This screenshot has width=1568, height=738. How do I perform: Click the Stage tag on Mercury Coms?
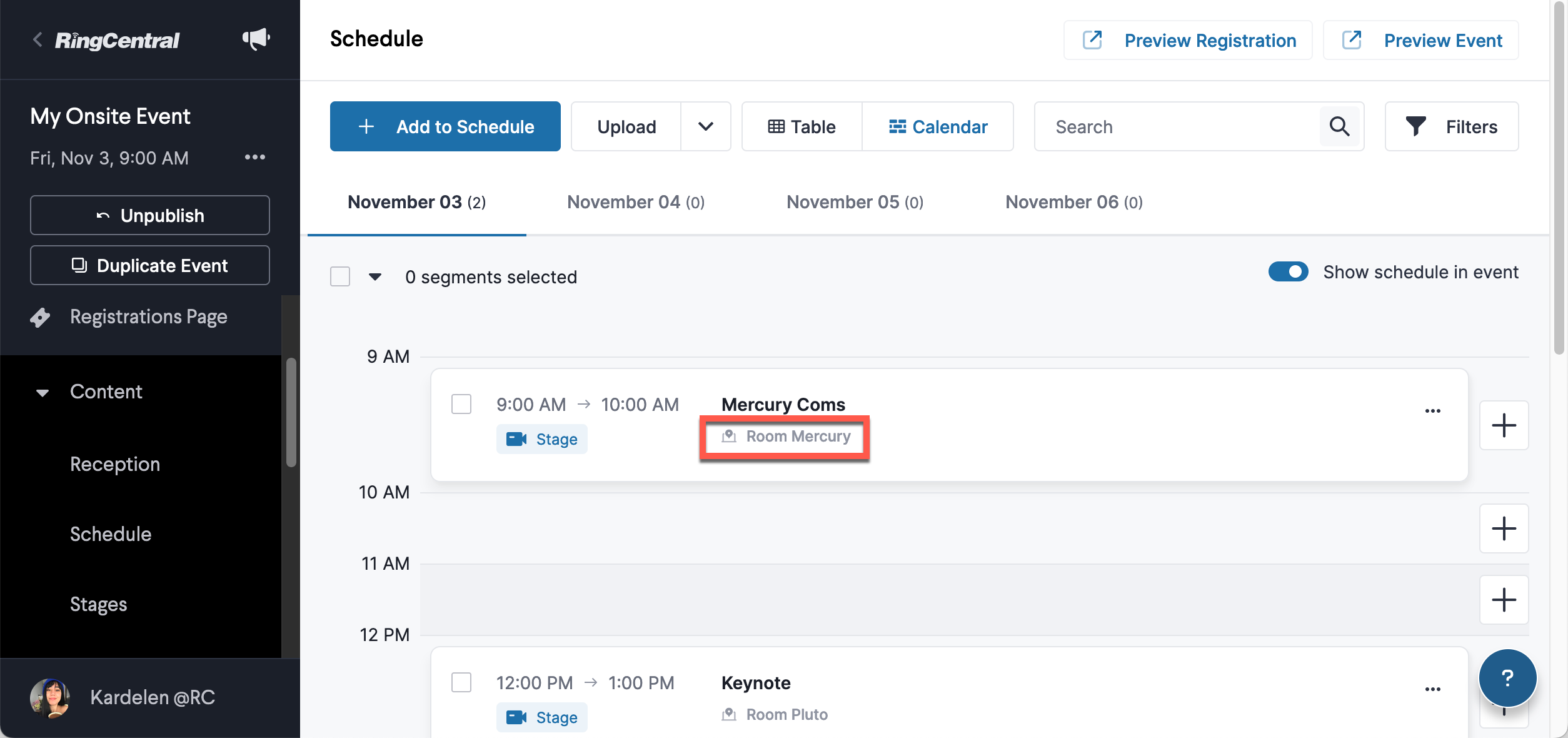click(542, 439)
